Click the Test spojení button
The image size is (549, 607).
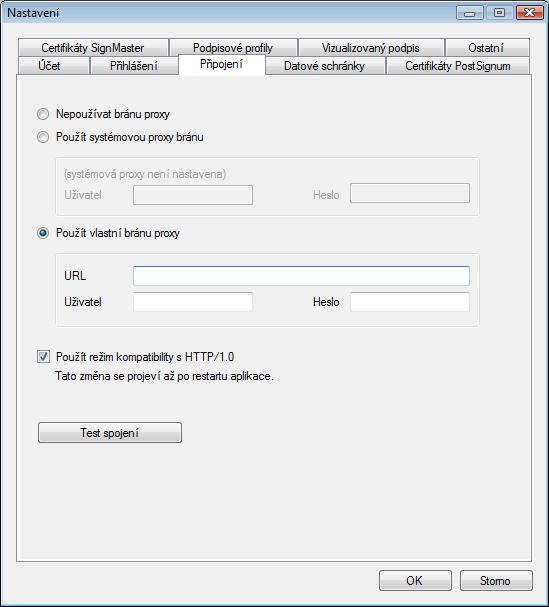(x=110, y=432)
